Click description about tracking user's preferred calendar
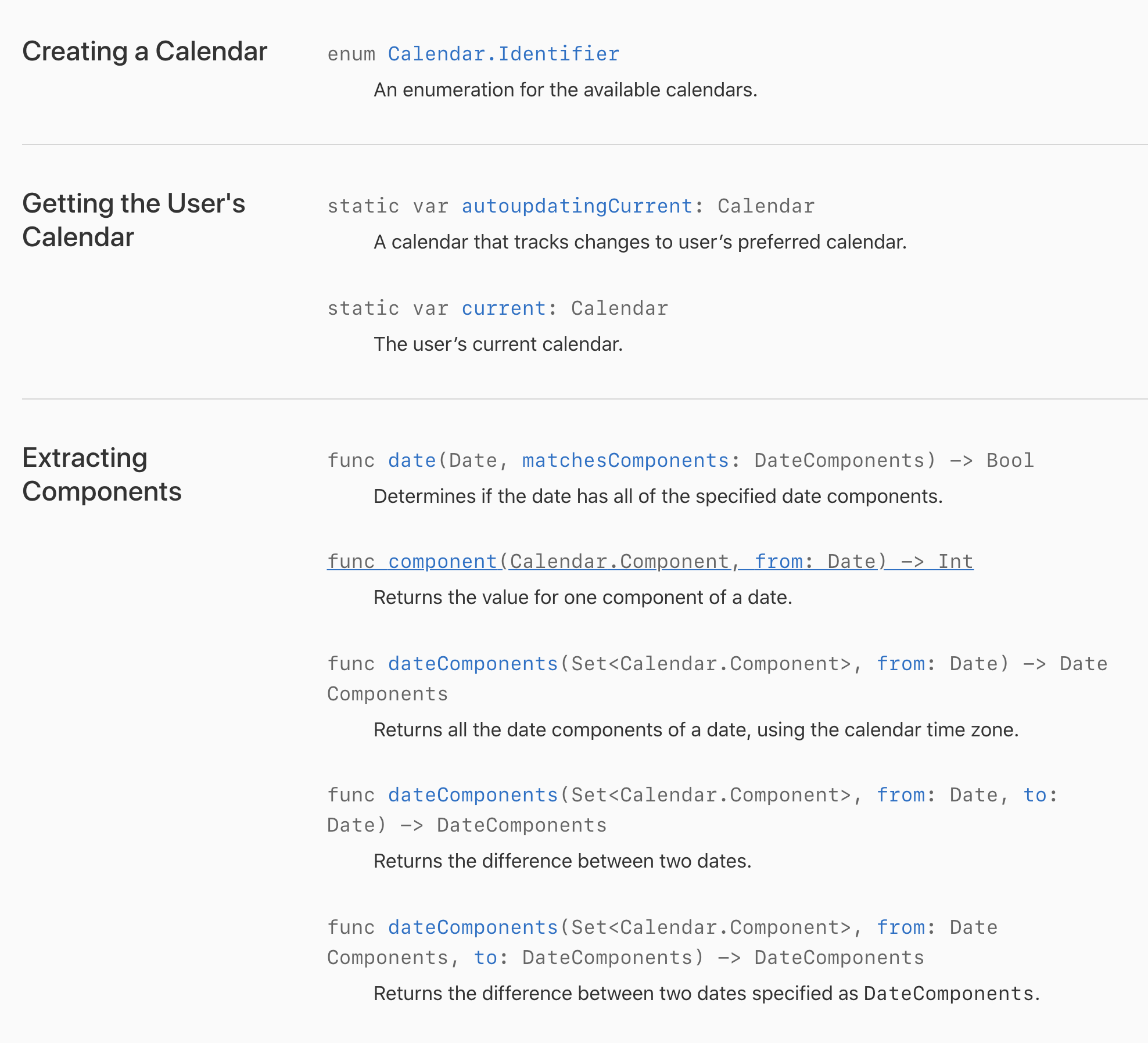Image resolution: width=1148 pixels, height=1043 pixels. 640,242
